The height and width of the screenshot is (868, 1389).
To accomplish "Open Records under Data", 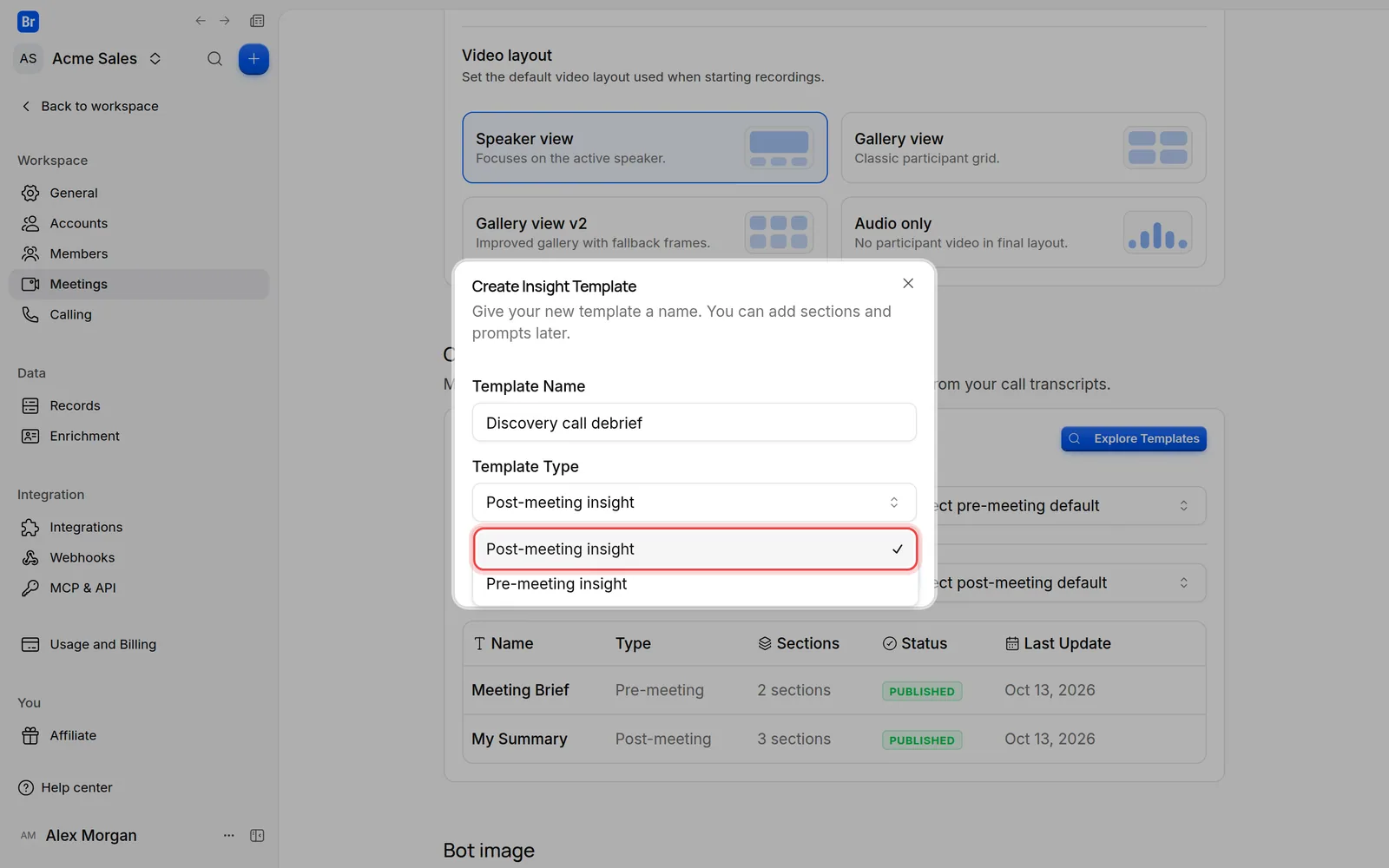I will coord(139,405).
